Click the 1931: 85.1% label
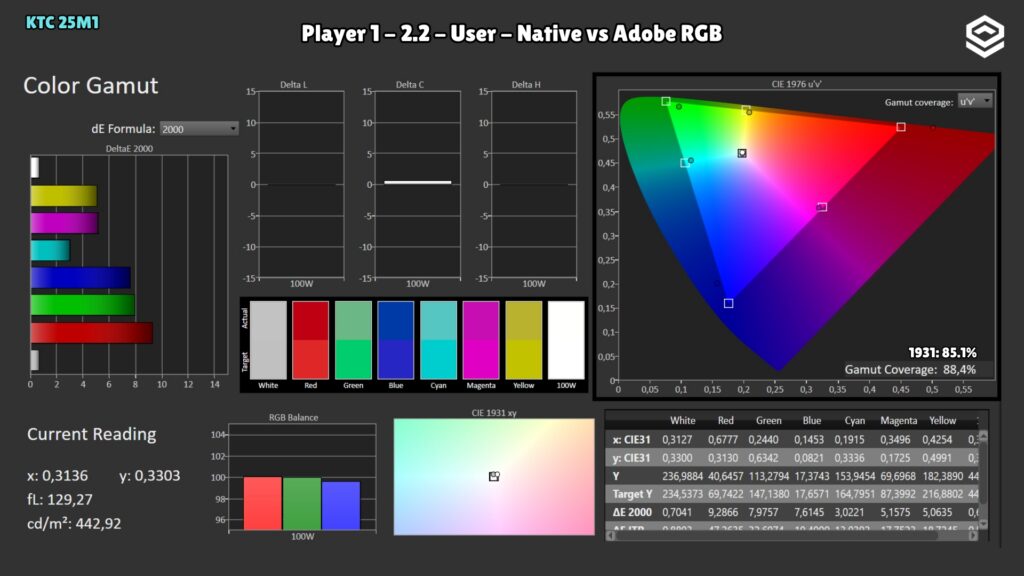The width and height of the screenshot is (1024, 576). tap(942, 352)
